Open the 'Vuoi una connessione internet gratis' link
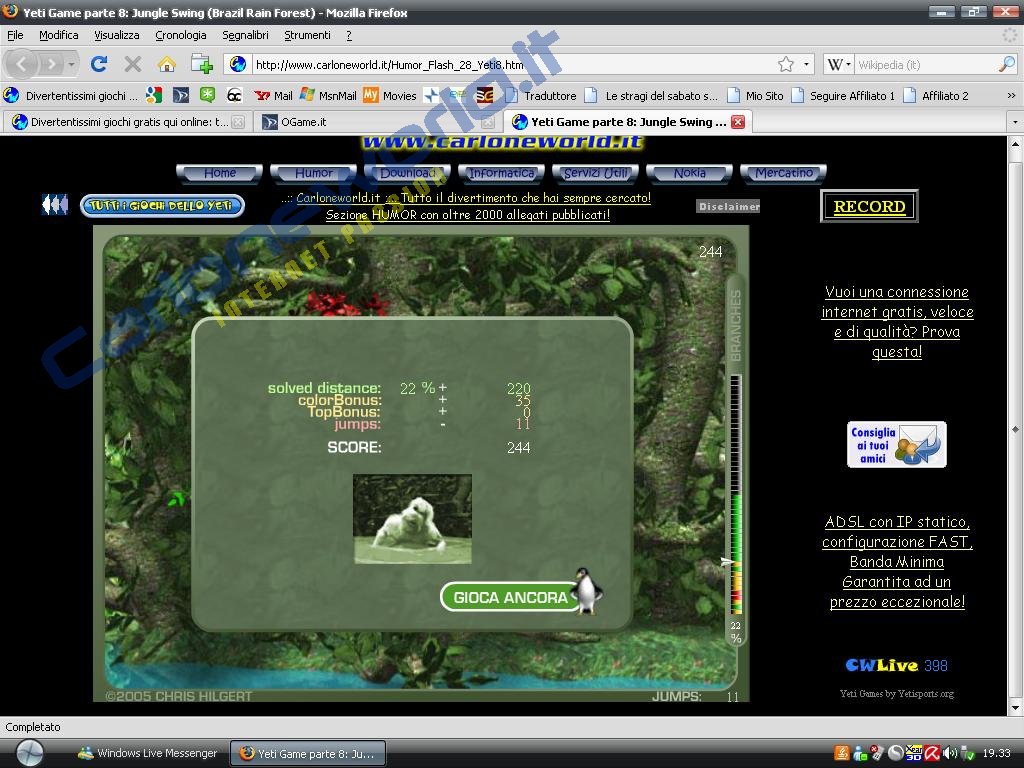Image resolution: width=1024 pixels, height=768 pixels. tap(897, 322)
